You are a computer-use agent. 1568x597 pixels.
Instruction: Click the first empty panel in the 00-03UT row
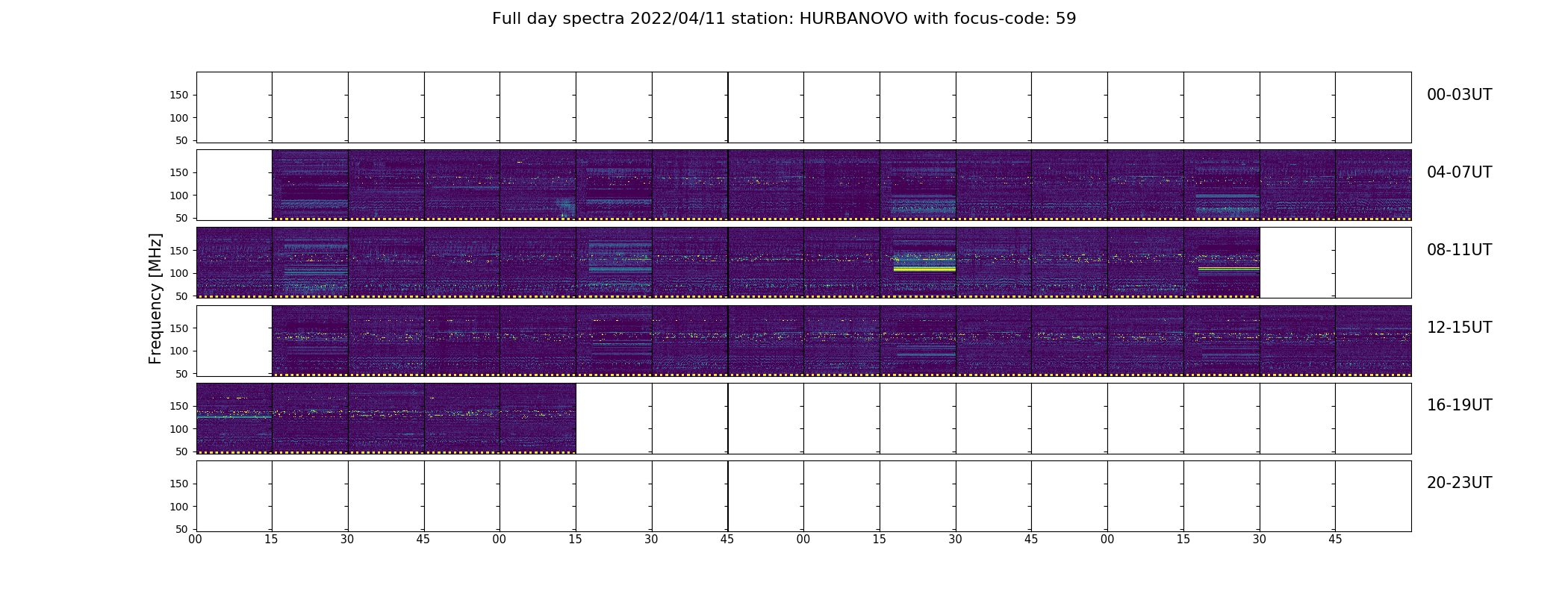click(x=234, y=107)
